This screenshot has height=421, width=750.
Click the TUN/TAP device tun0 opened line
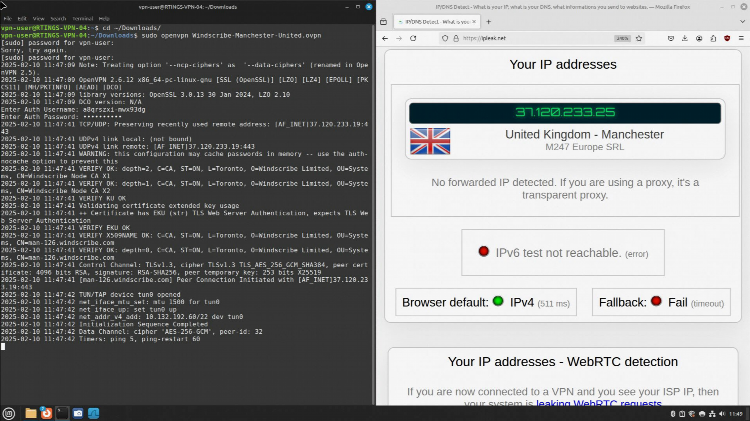click(90, 295)
